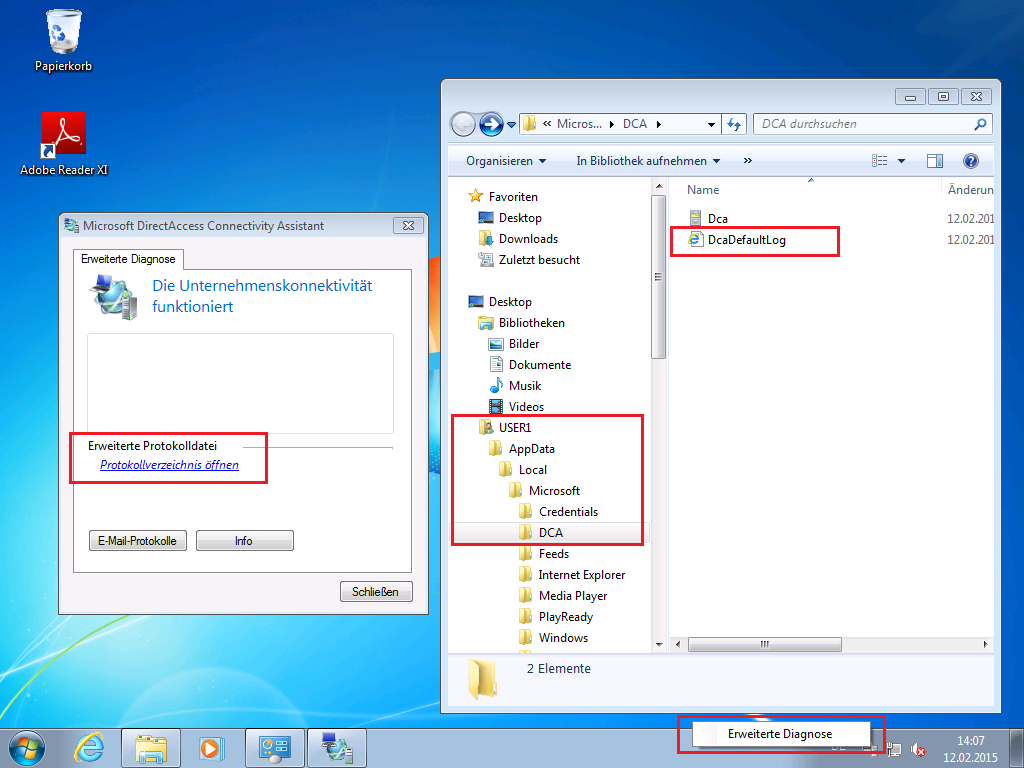
Task: Select Local folder in navigation tree
Action: [522, 470]
